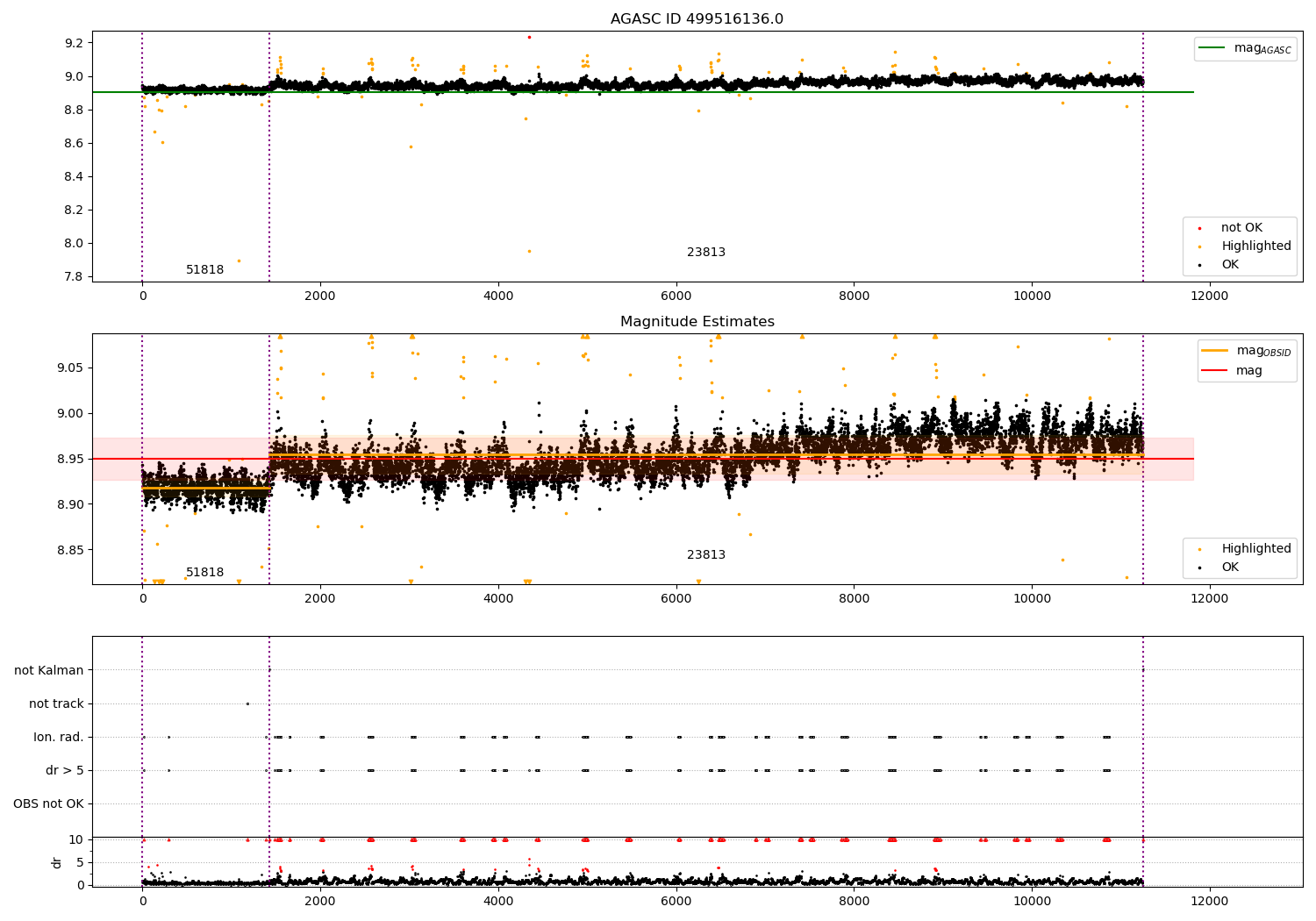Click the 8.2 y-tick of top plot
The height and width of the screenshot is (921, 1316).
coord(75,210)
